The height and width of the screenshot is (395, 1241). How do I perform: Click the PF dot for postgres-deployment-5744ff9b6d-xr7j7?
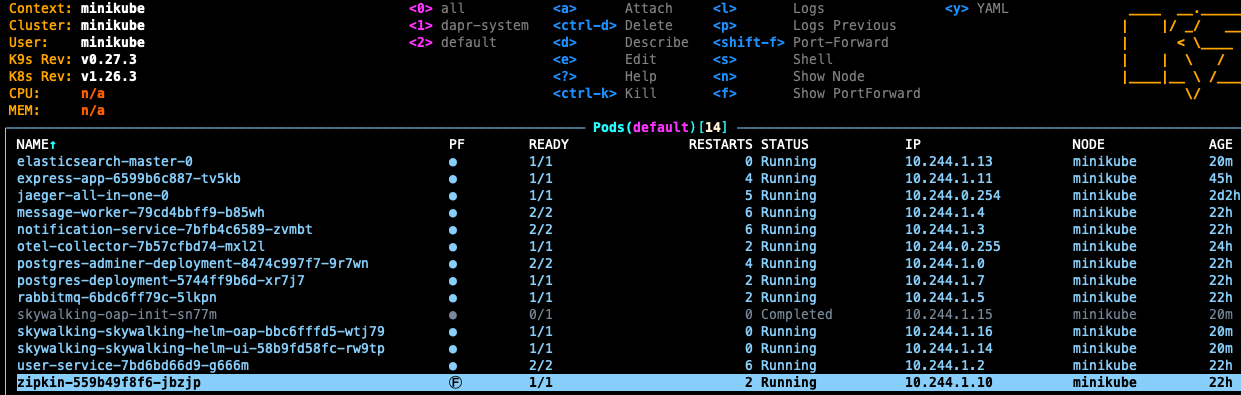click(454, 281)
